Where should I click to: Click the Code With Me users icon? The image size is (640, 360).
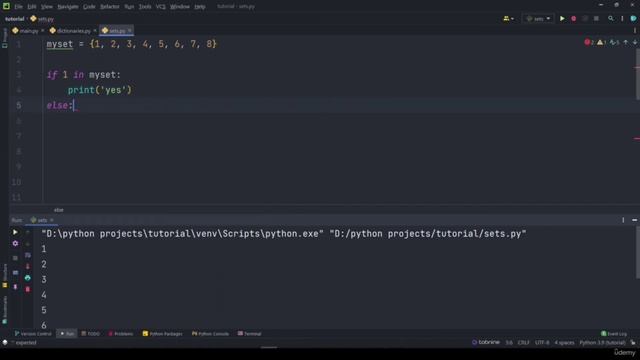tap(506, 18)
